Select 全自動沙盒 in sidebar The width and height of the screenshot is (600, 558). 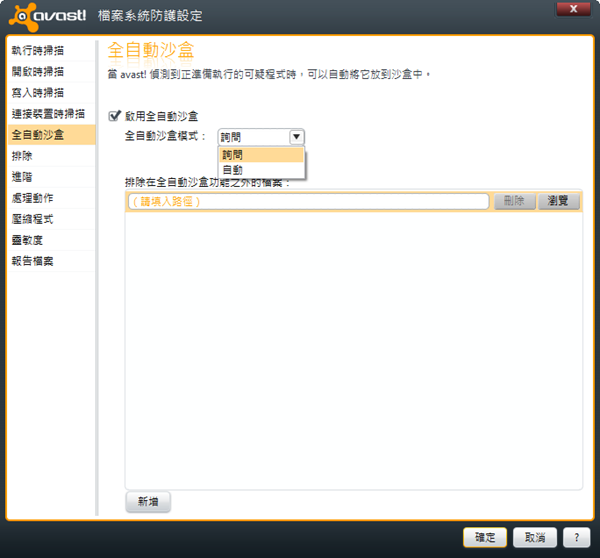tap(51, 135)
